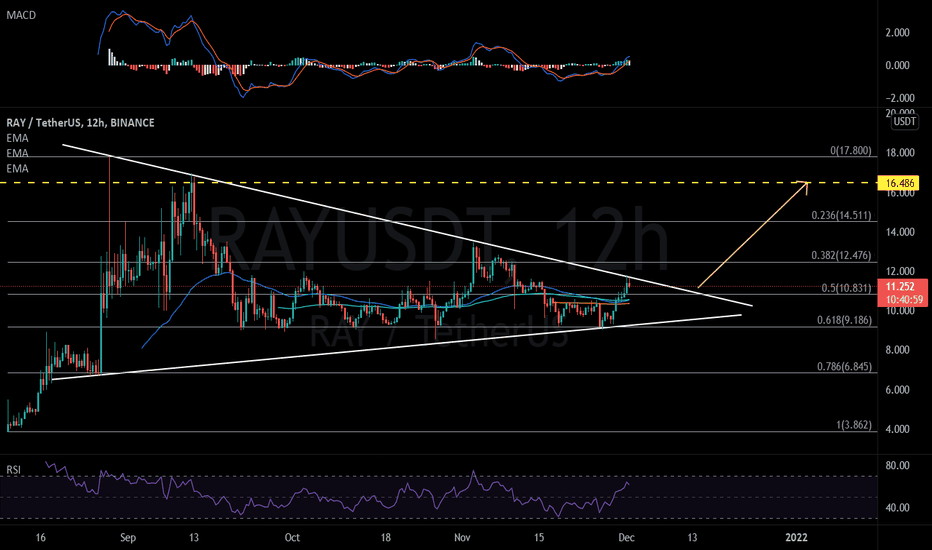The image size is (932, 550).
Task: Click the 16 date on time axis
Action: pyautogui.click(x=40, y=538)
